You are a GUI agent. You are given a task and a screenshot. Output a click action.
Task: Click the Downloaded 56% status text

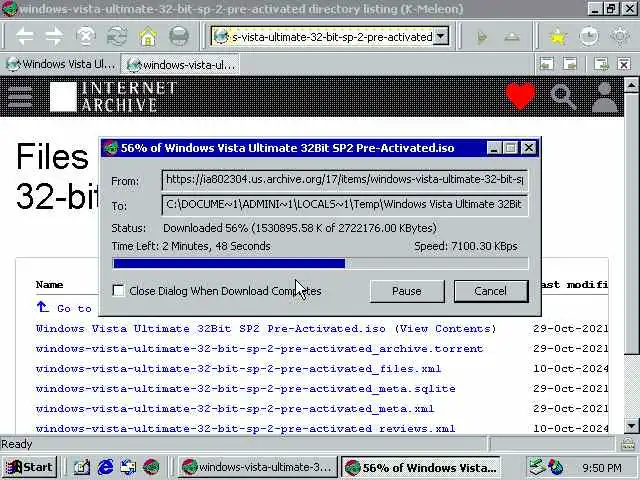[x=300, y=228]
